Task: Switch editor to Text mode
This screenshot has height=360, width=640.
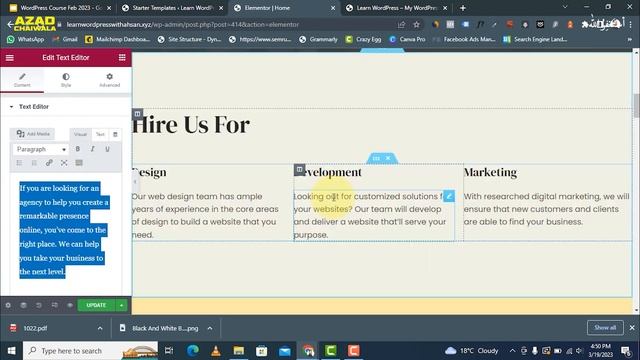Action: 100,134
